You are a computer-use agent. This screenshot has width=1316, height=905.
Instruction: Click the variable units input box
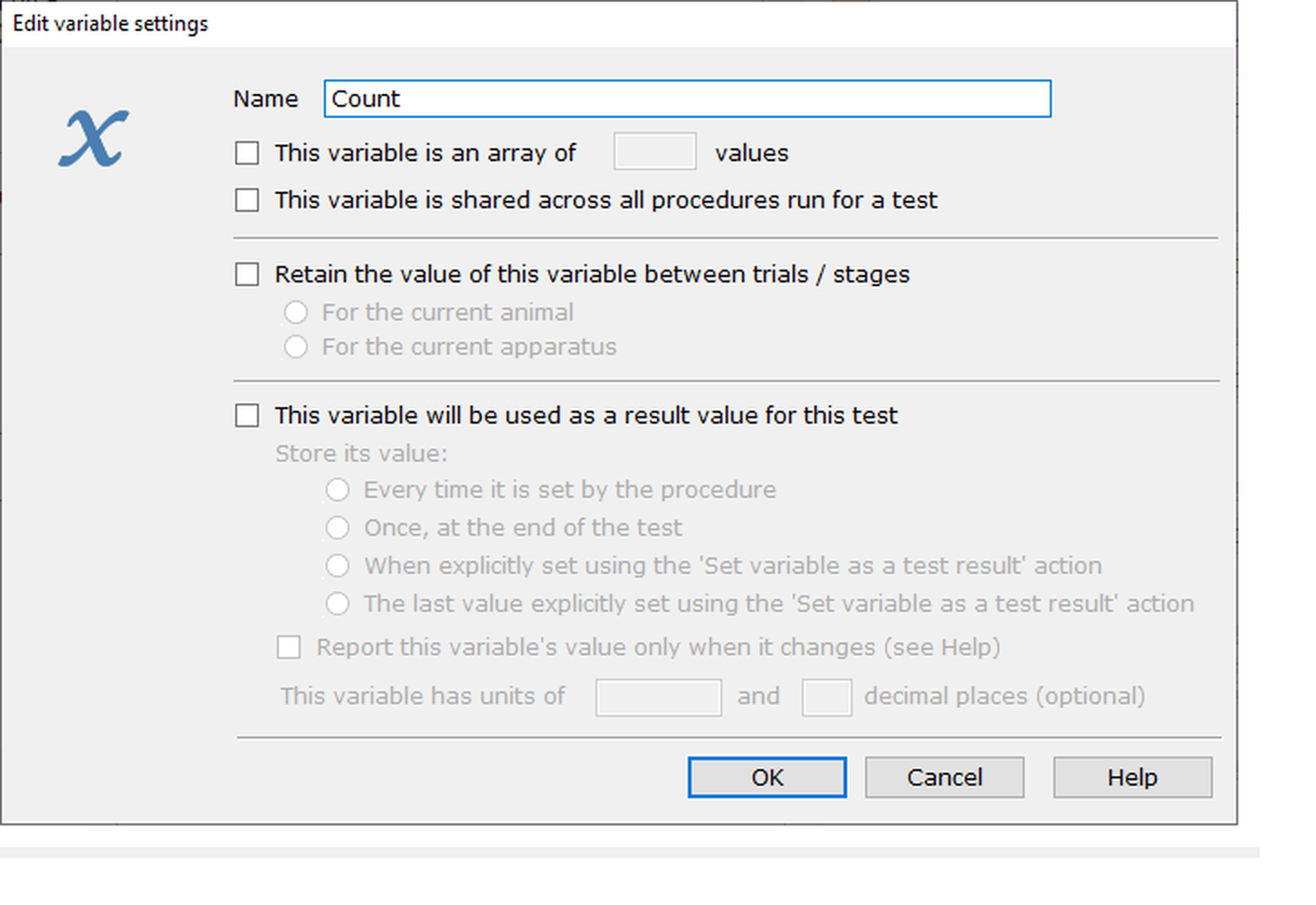click(658, 697)
